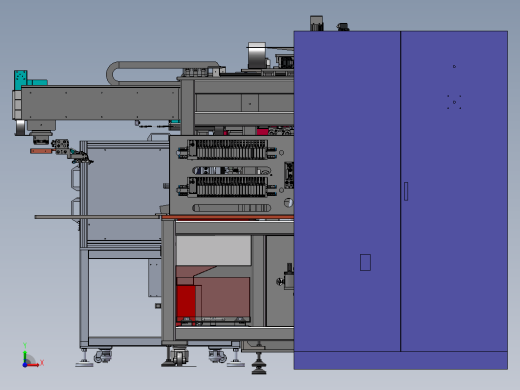The image size is (520, 390).
Task: Select the blue cabinet's left door panel
Action: (347, 191)
